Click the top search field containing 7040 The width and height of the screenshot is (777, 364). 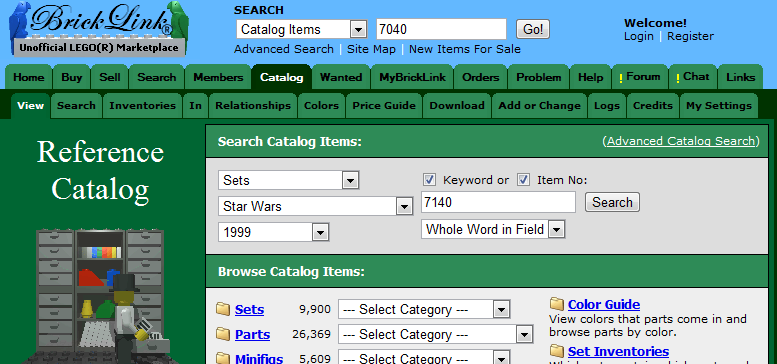442,29
